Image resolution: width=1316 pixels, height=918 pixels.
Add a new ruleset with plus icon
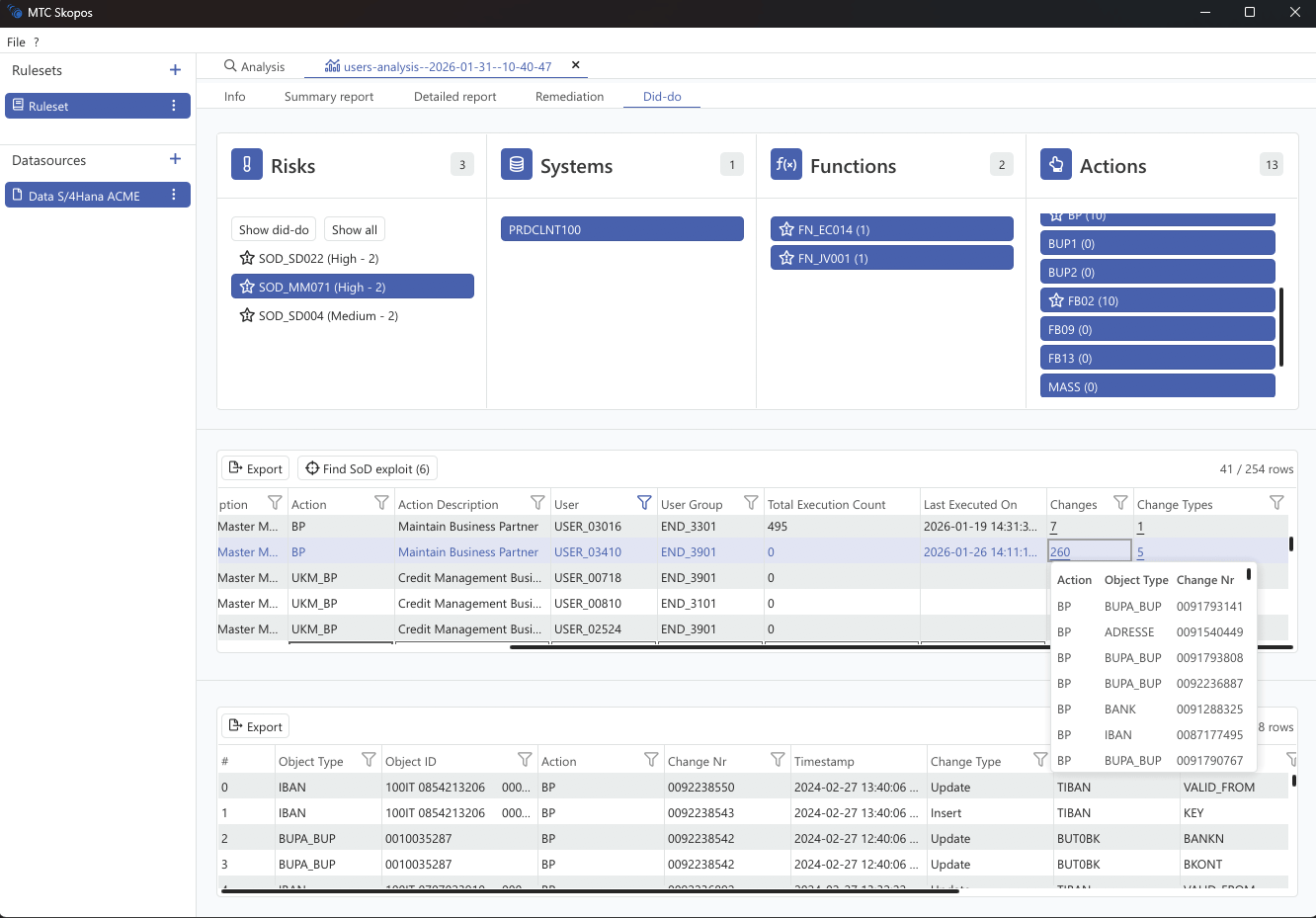(x=175, y=70)
